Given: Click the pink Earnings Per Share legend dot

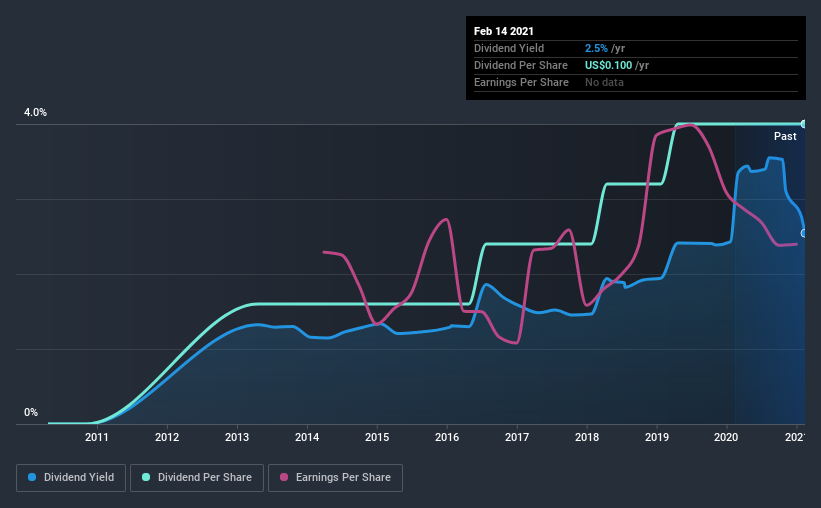Looking at the screenshot, I should point(284,477).
